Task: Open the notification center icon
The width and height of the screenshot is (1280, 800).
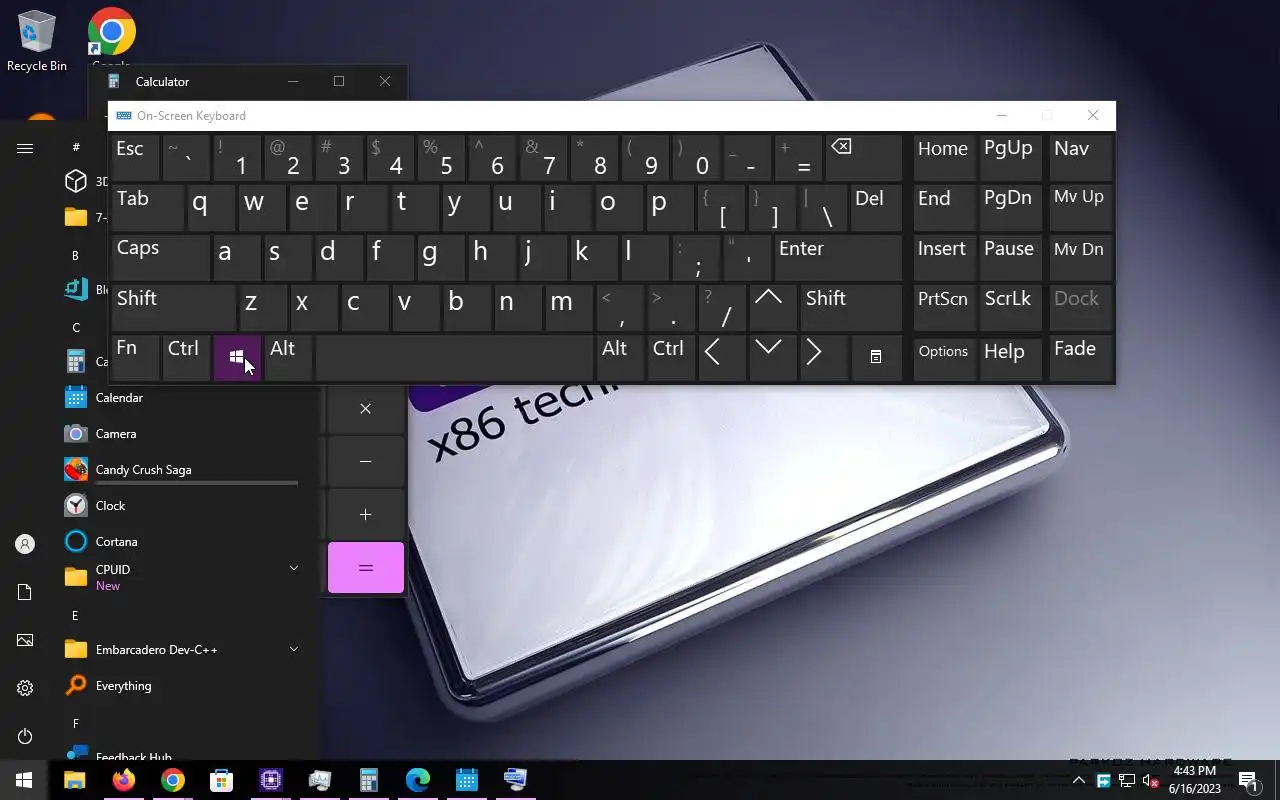Action: click(1247, 780)
